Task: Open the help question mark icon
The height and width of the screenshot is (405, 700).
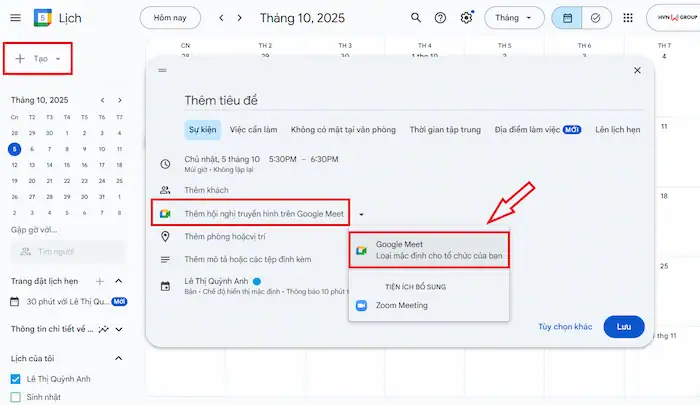Action: click(x=441, y=18)
